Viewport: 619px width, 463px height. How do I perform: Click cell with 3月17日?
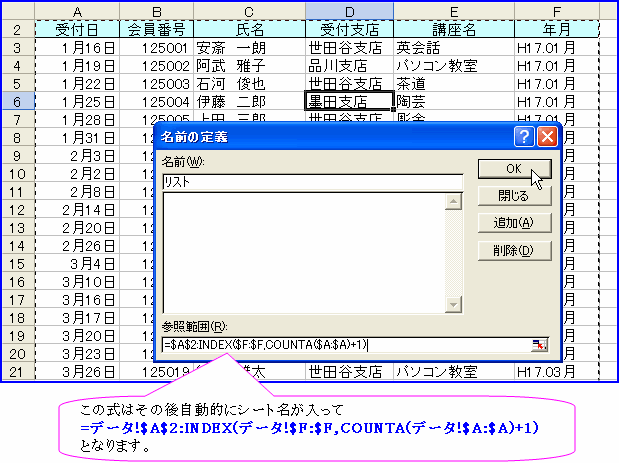click(x=77, y=318)
